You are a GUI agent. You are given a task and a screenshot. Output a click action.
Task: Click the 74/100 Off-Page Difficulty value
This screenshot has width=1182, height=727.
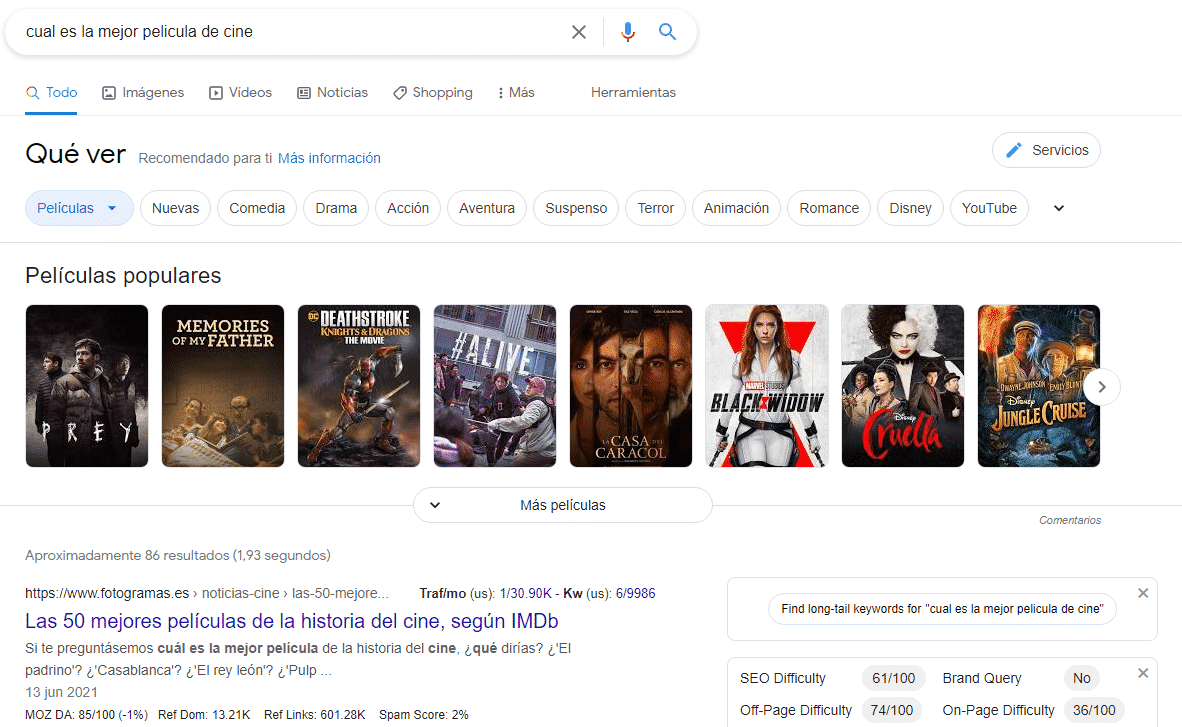(892, 710)
